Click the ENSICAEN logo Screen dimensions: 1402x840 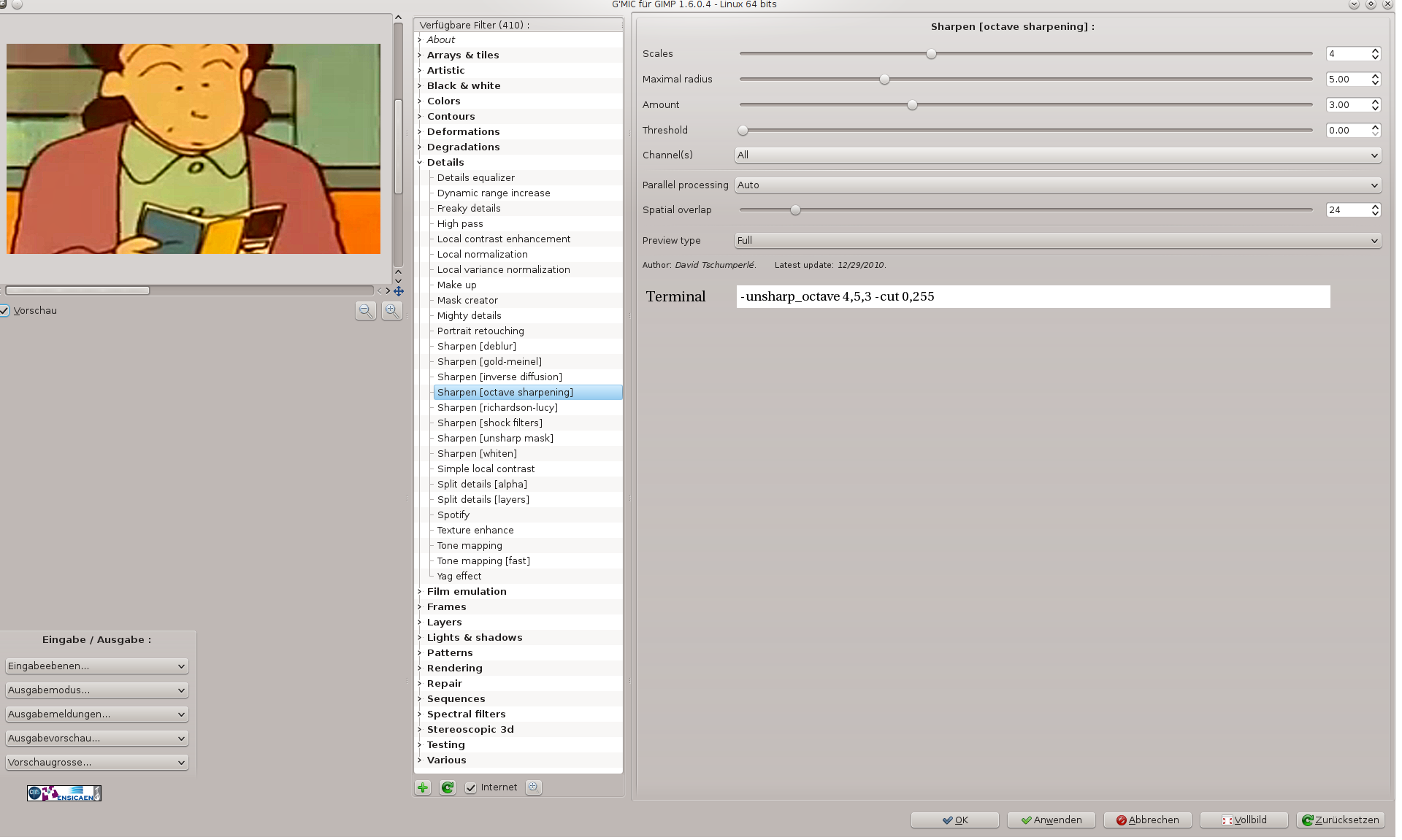tap(64, 793)
